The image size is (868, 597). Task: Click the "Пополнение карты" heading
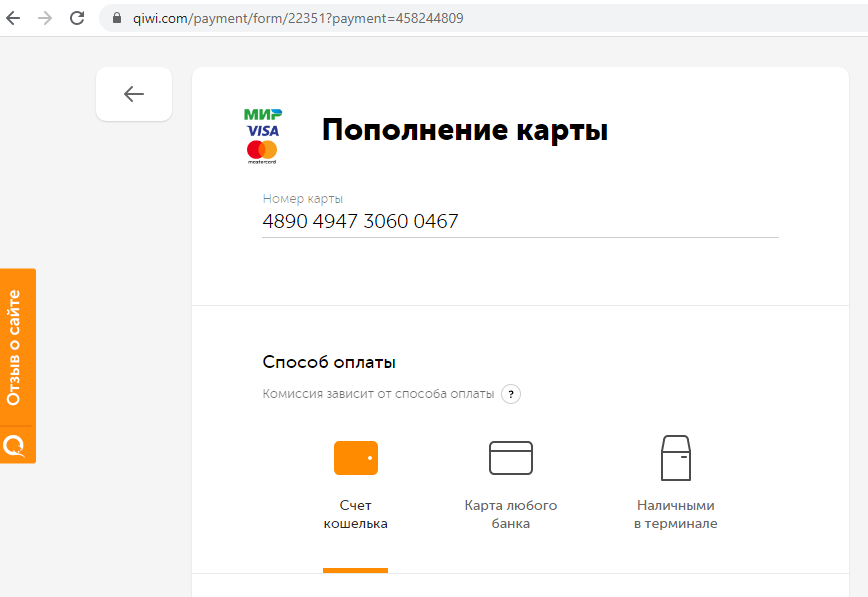464,131
